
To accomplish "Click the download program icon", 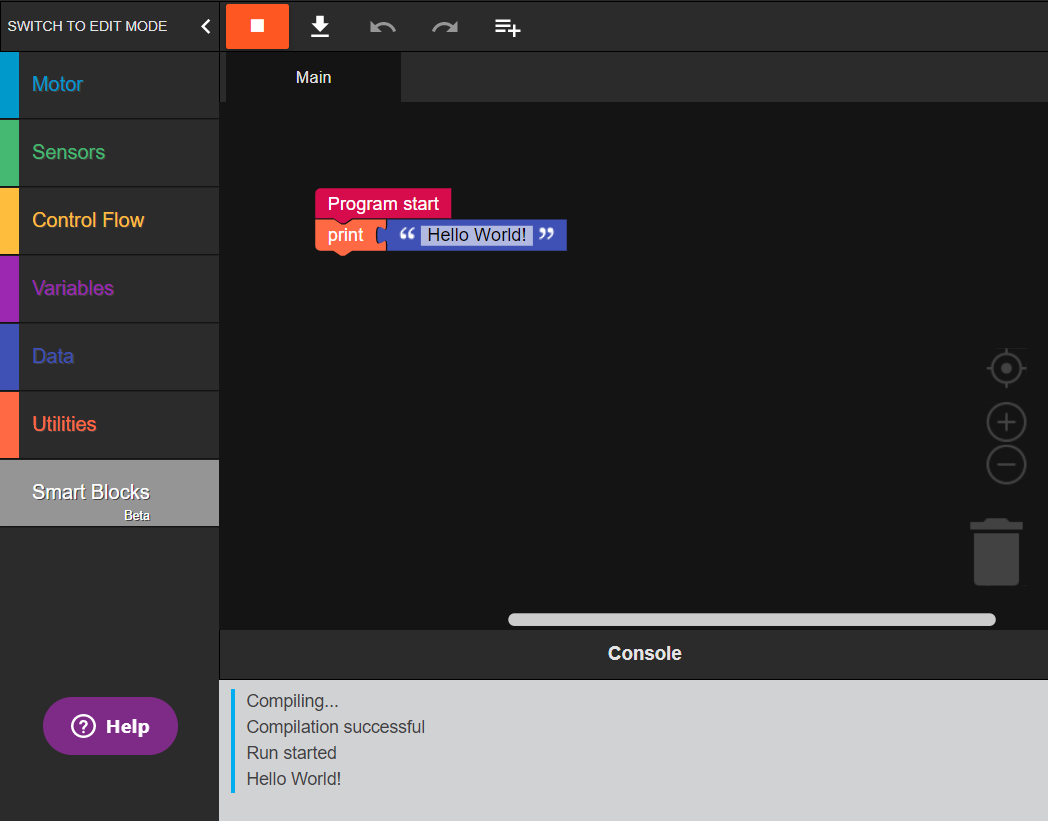I will tap(320, 26).
